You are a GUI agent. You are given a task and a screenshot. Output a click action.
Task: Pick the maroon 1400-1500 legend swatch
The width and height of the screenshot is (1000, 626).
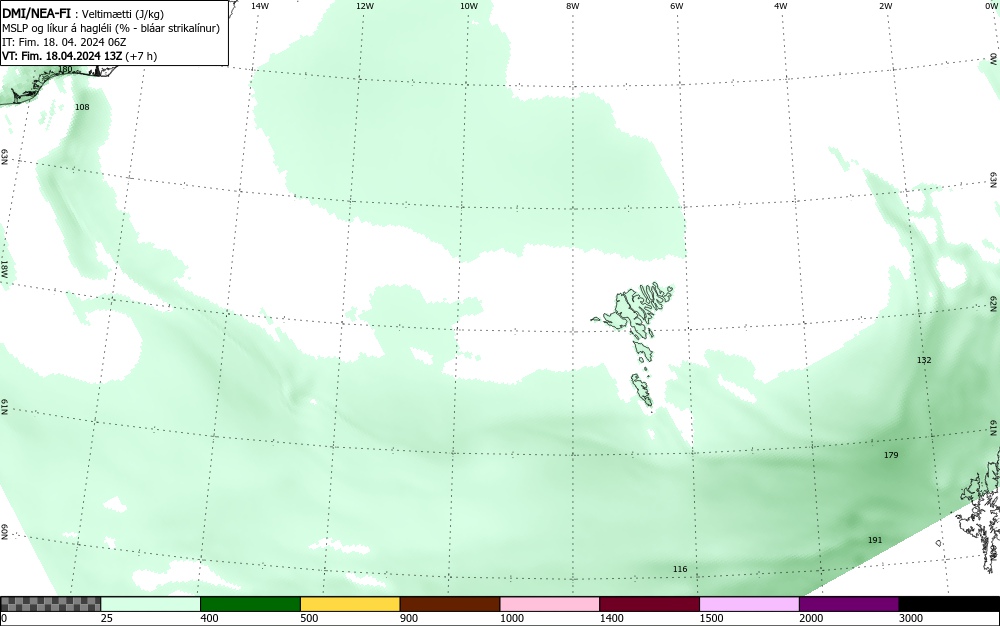click(649, 604)
